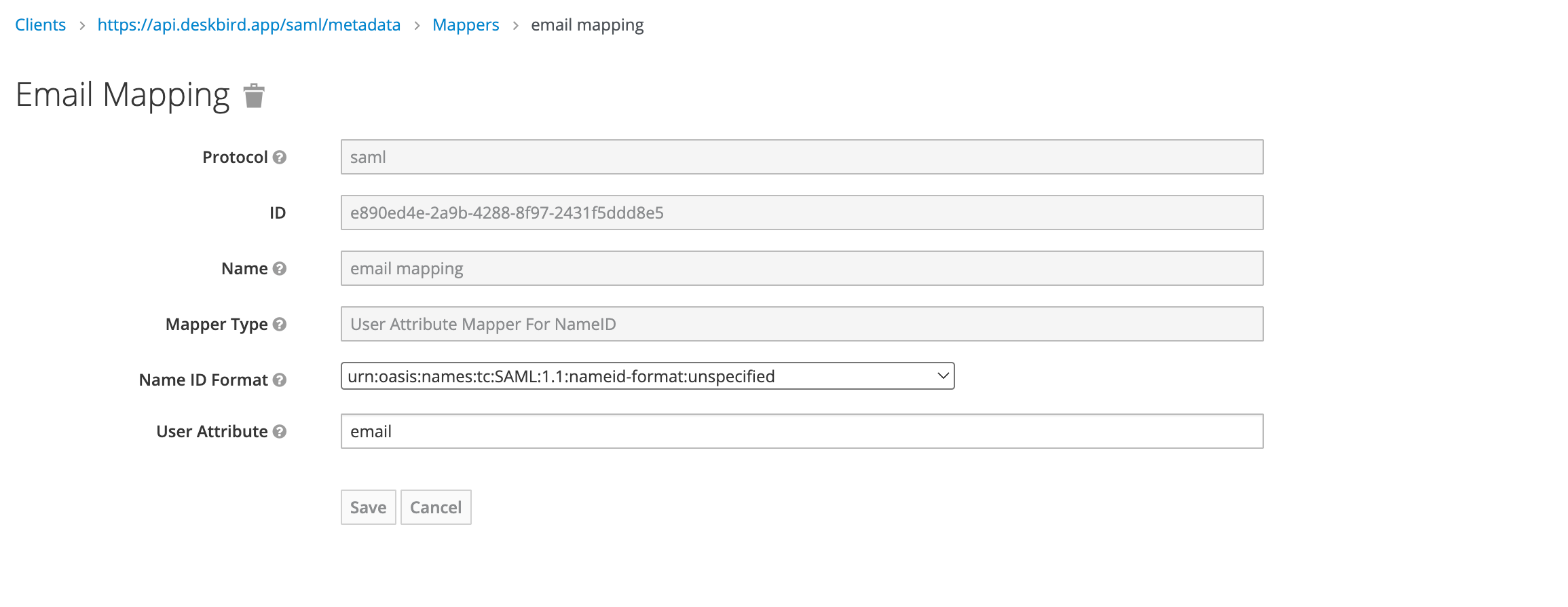The width and height of the screenshot is (1568, 607).
Task: Show help for Mapper Type
Action: click(x=280, y=325)
